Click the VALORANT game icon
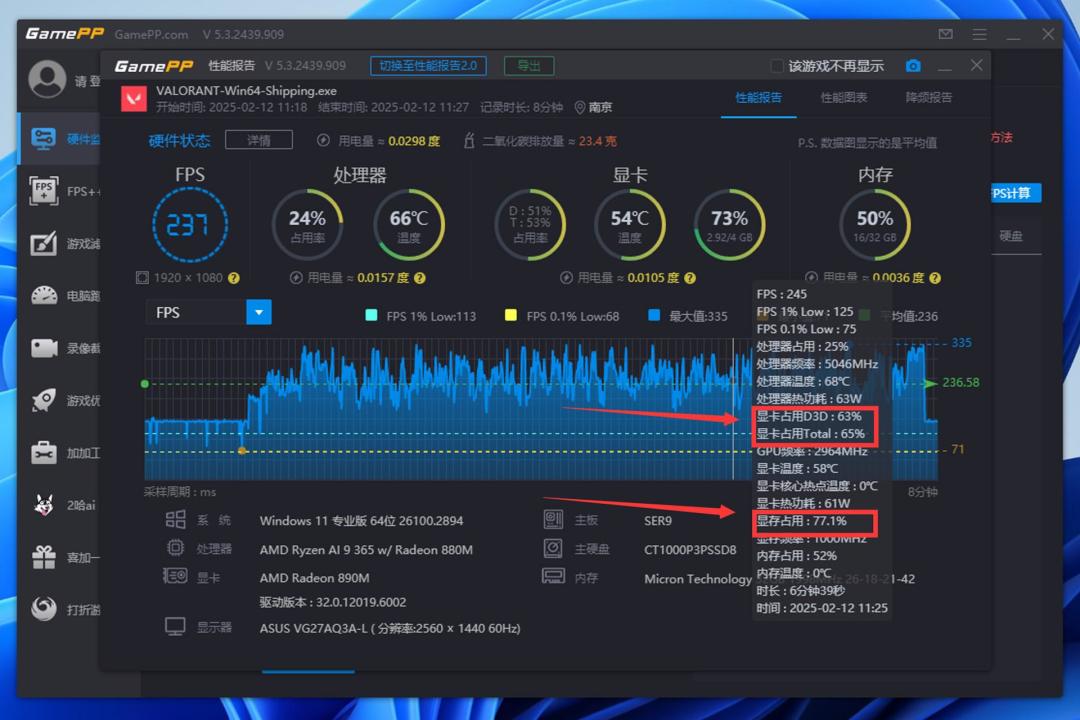The image size is (1080, 720). (134, 99)
